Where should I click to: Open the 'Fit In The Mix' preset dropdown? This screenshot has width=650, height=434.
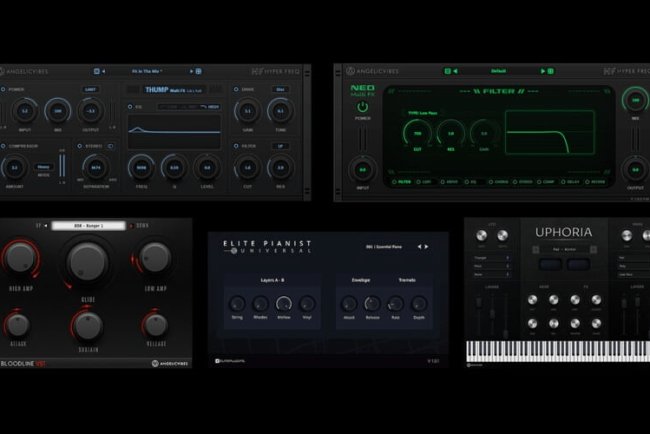pyautogui.click(x=150, y=71)
